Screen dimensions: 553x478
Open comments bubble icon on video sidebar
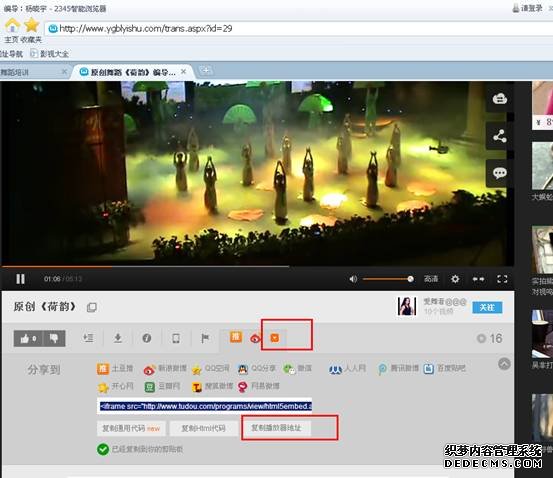click(499, 173)
